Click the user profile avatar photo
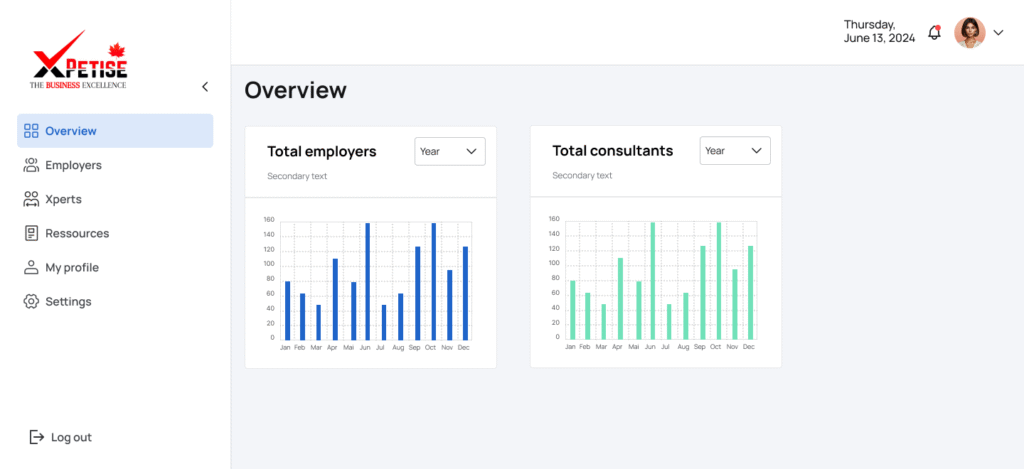This screenshot has width=1024, height=469. tap(969, 33)
